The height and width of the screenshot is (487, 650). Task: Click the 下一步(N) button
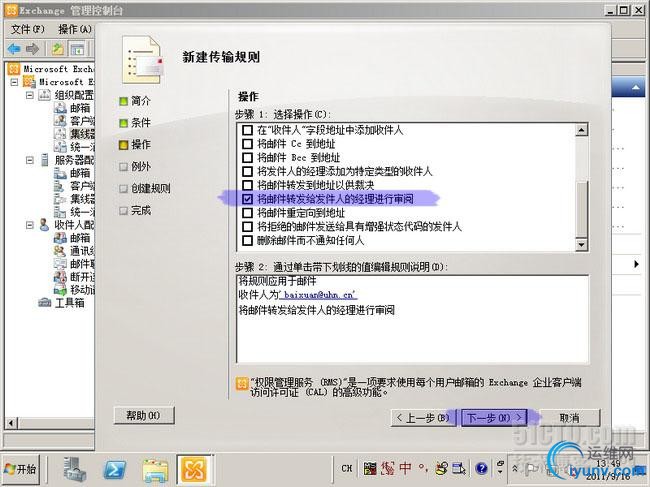click(x=494, y=418)
